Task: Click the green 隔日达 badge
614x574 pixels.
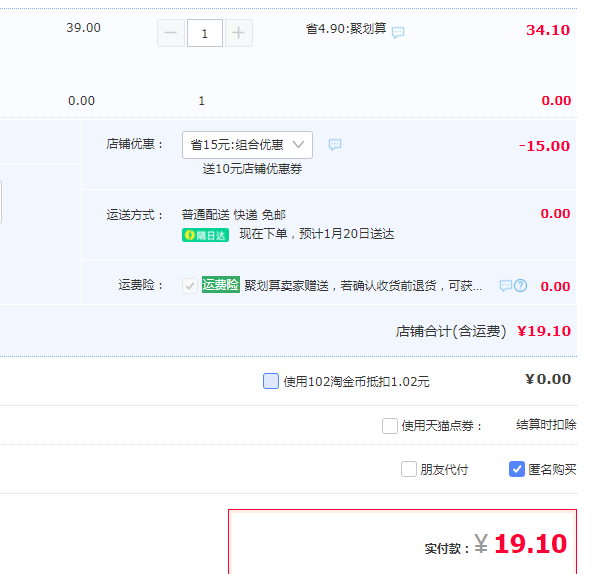Action: [x=205, y=235]
